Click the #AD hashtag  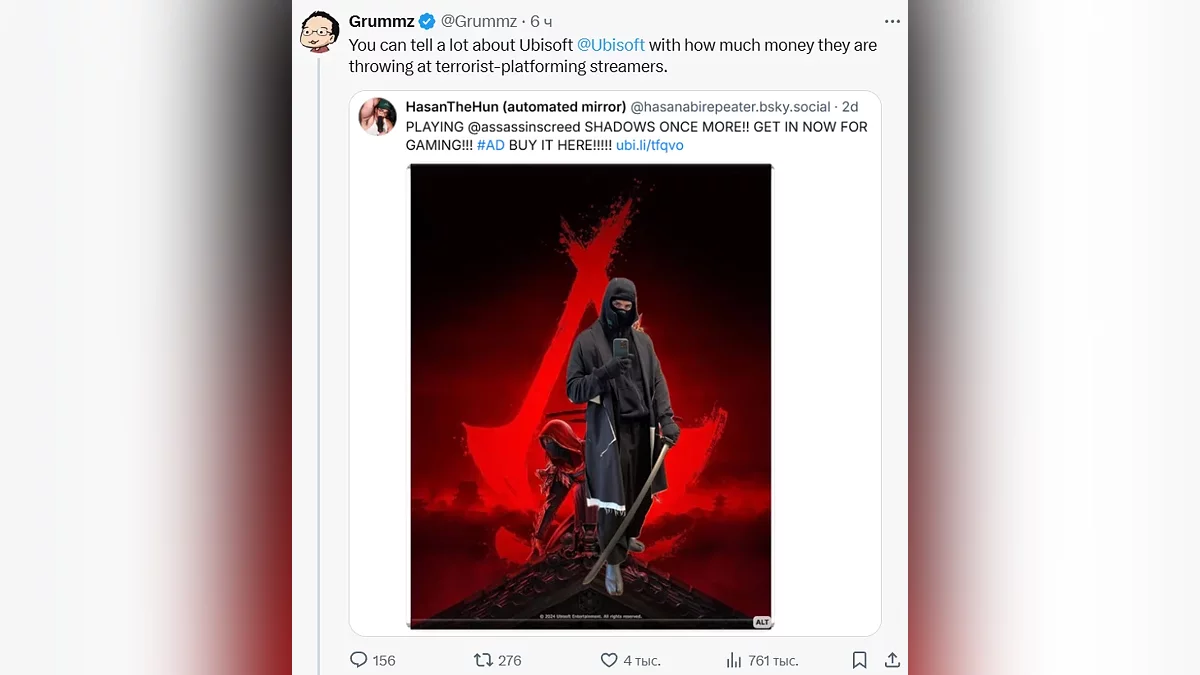click(x=490, y=145)
